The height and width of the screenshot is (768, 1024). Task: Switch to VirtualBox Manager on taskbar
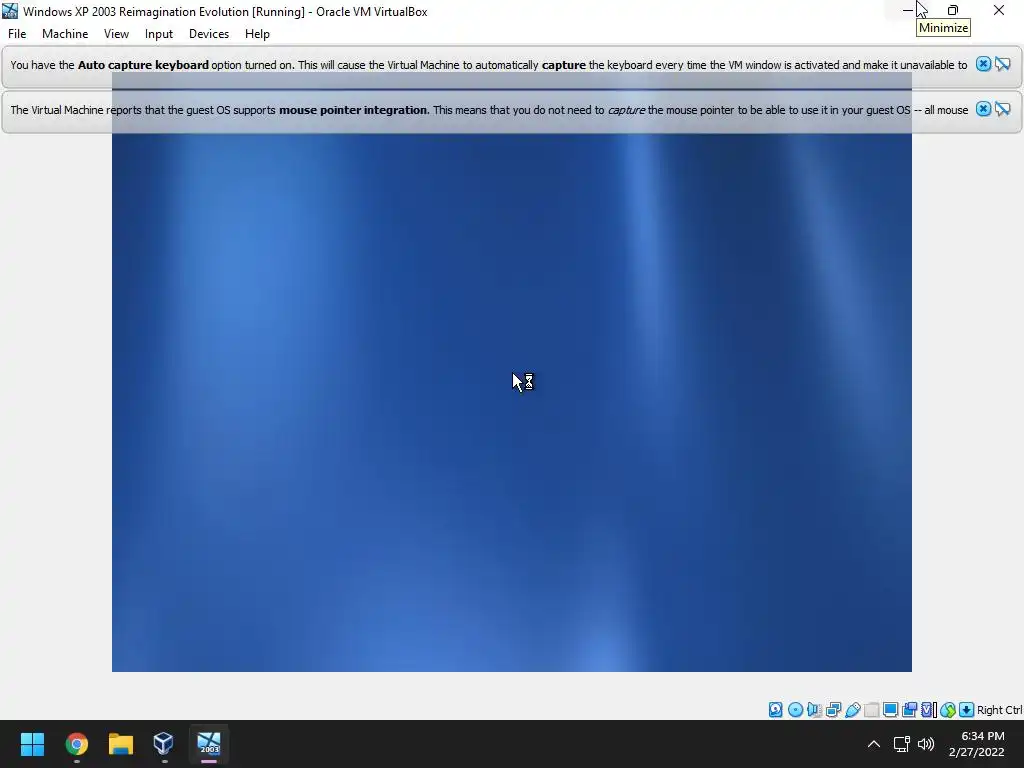163,744
